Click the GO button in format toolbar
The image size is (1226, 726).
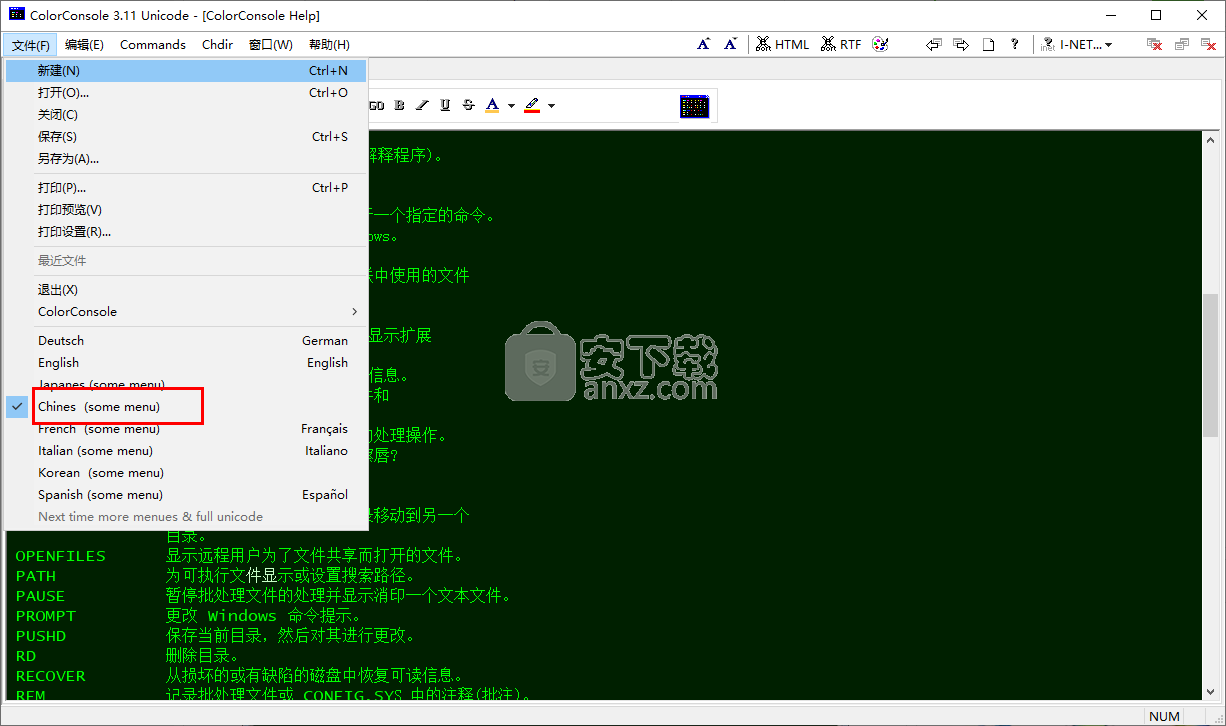(x=377, y=105)
